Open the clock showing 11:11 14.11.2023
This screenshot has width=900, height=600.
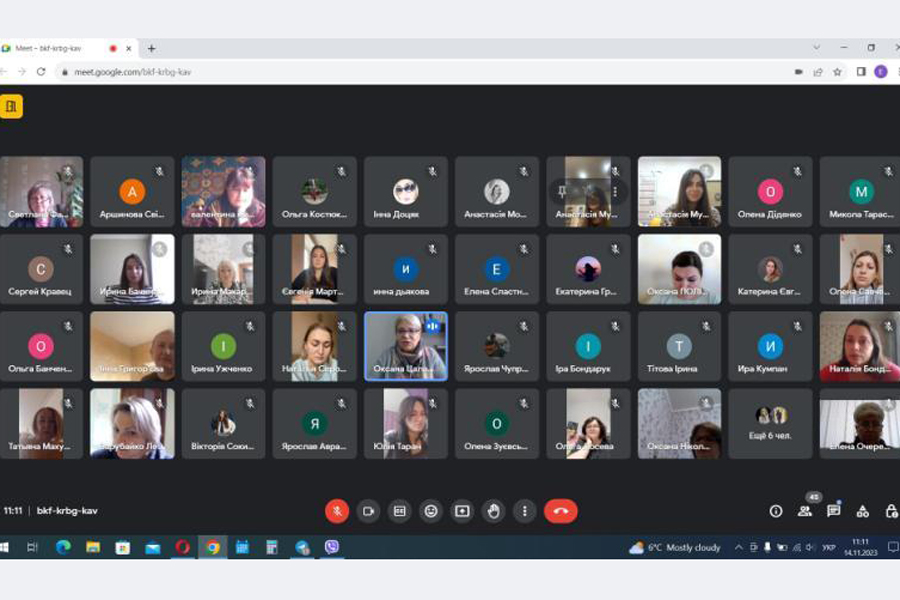(860, 547)
